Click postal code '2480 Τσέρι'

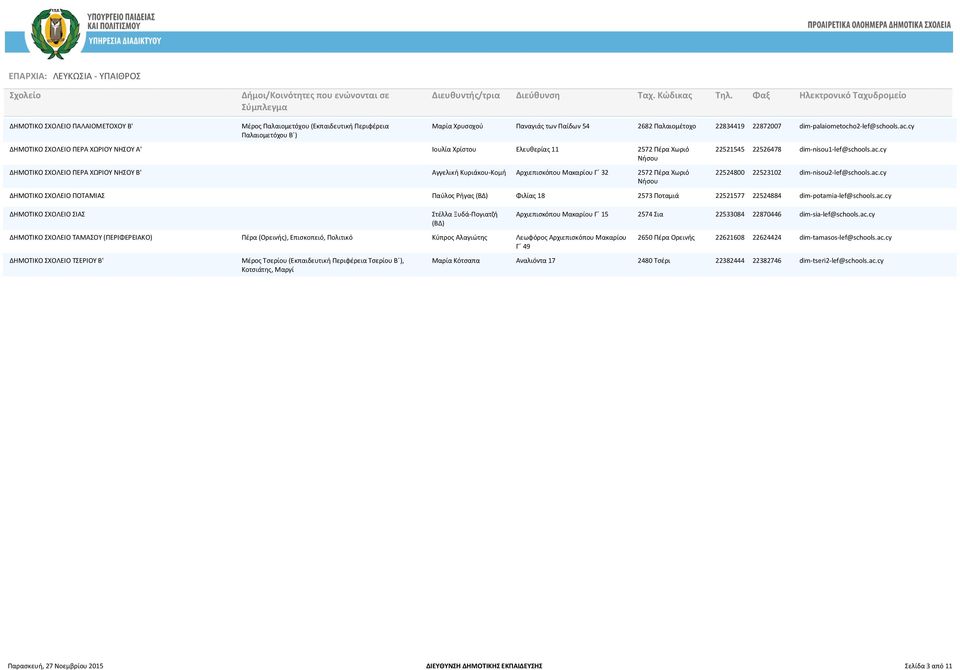coord(654,261)
